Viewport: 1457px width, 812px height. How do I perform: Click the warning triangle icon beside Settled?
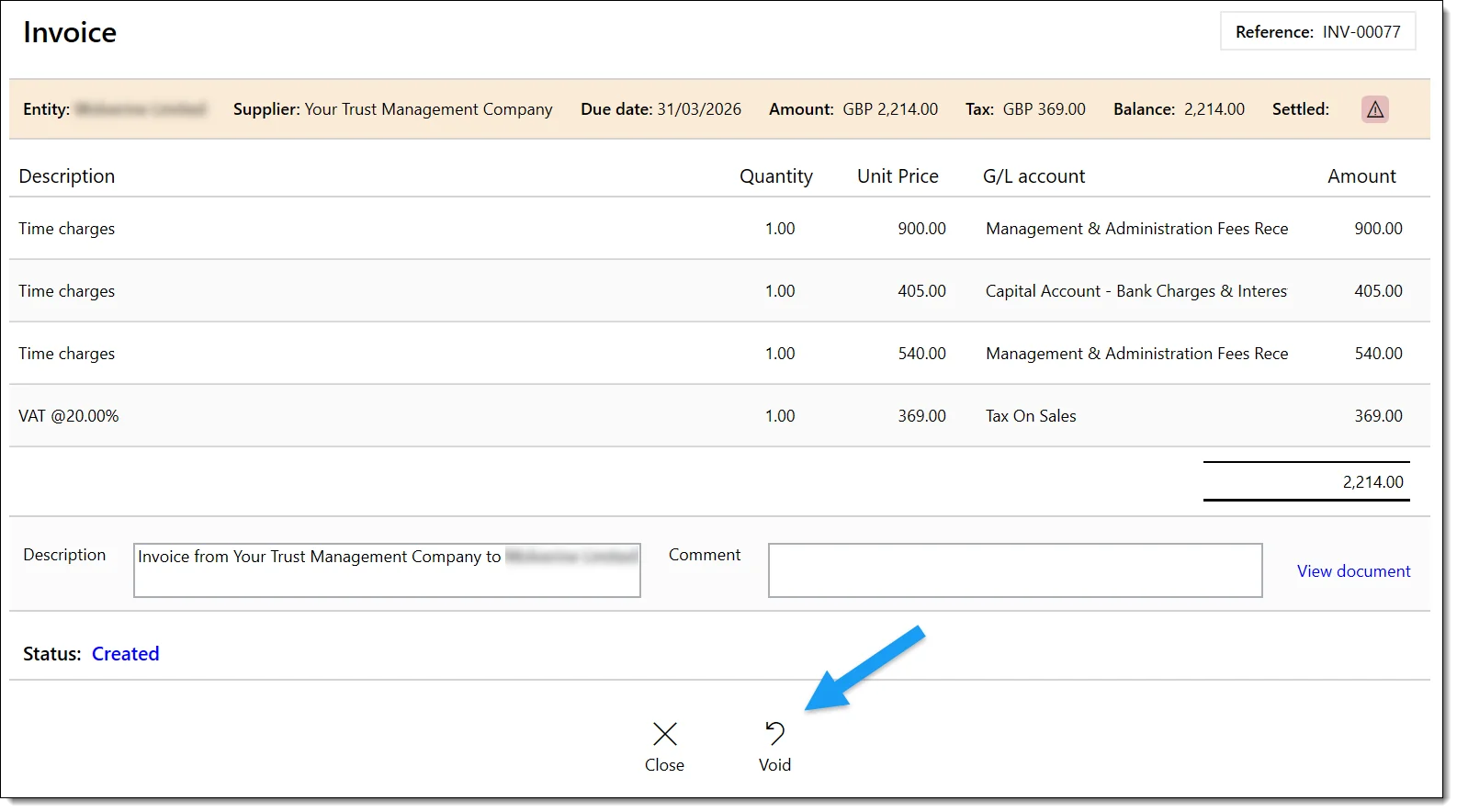[x=1374, y=109]
